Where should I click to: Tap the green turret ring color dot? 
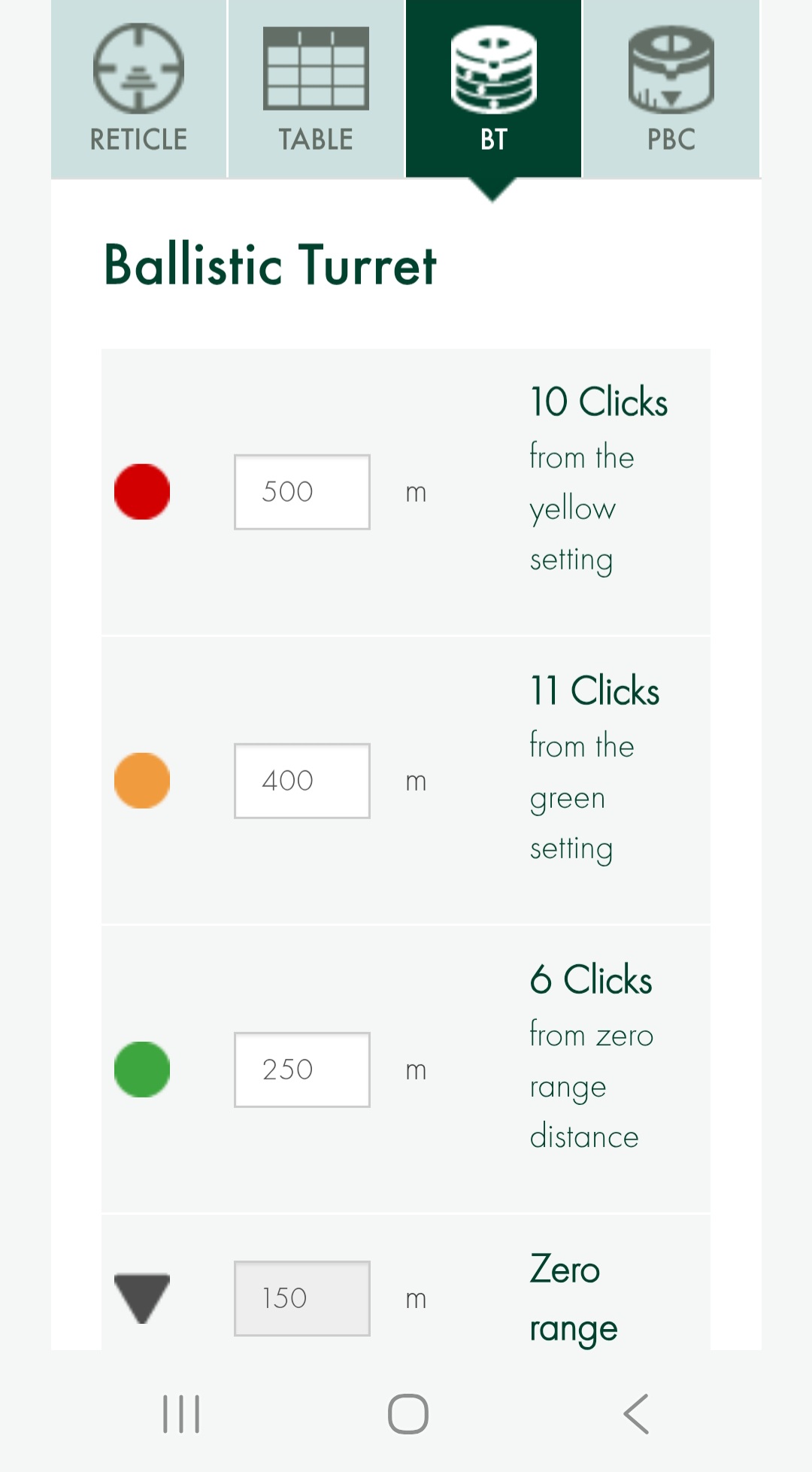point(142,1070)
